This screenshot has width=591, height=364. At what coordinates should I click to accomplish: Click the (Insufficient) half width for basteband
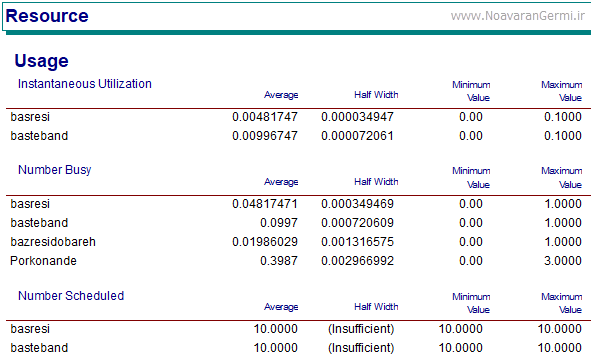361,348
